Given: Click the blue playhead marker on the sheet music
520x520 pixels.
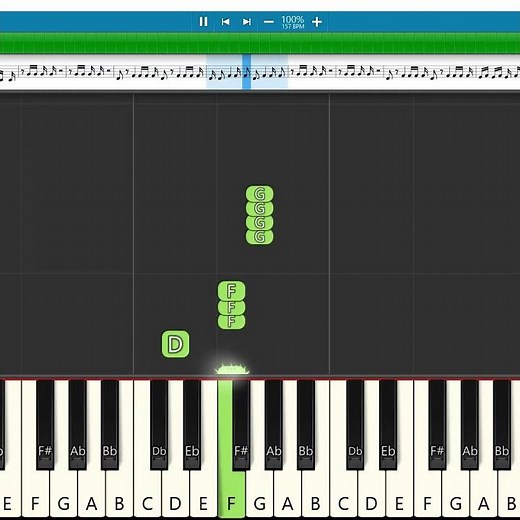Looking at the screenshot, I should (246, 72).
